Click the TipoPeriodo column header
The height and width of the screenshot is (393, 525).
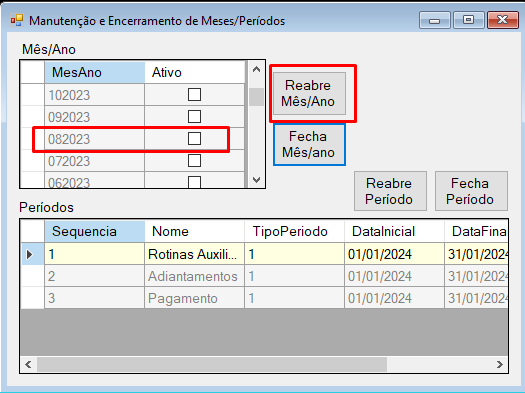(294, 231)
